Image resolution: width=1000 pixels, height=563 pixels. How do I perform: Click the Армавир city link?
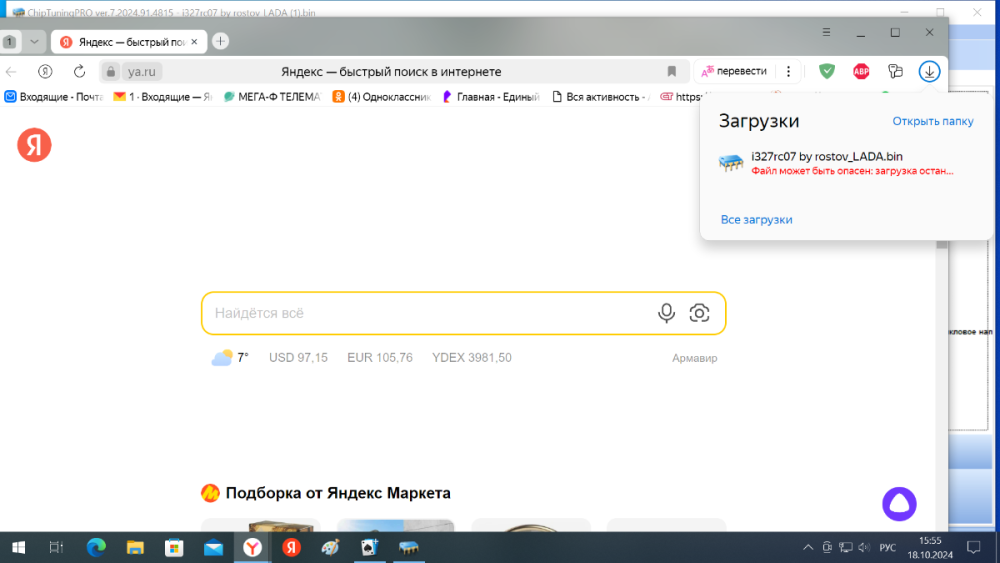click(695, 358)
